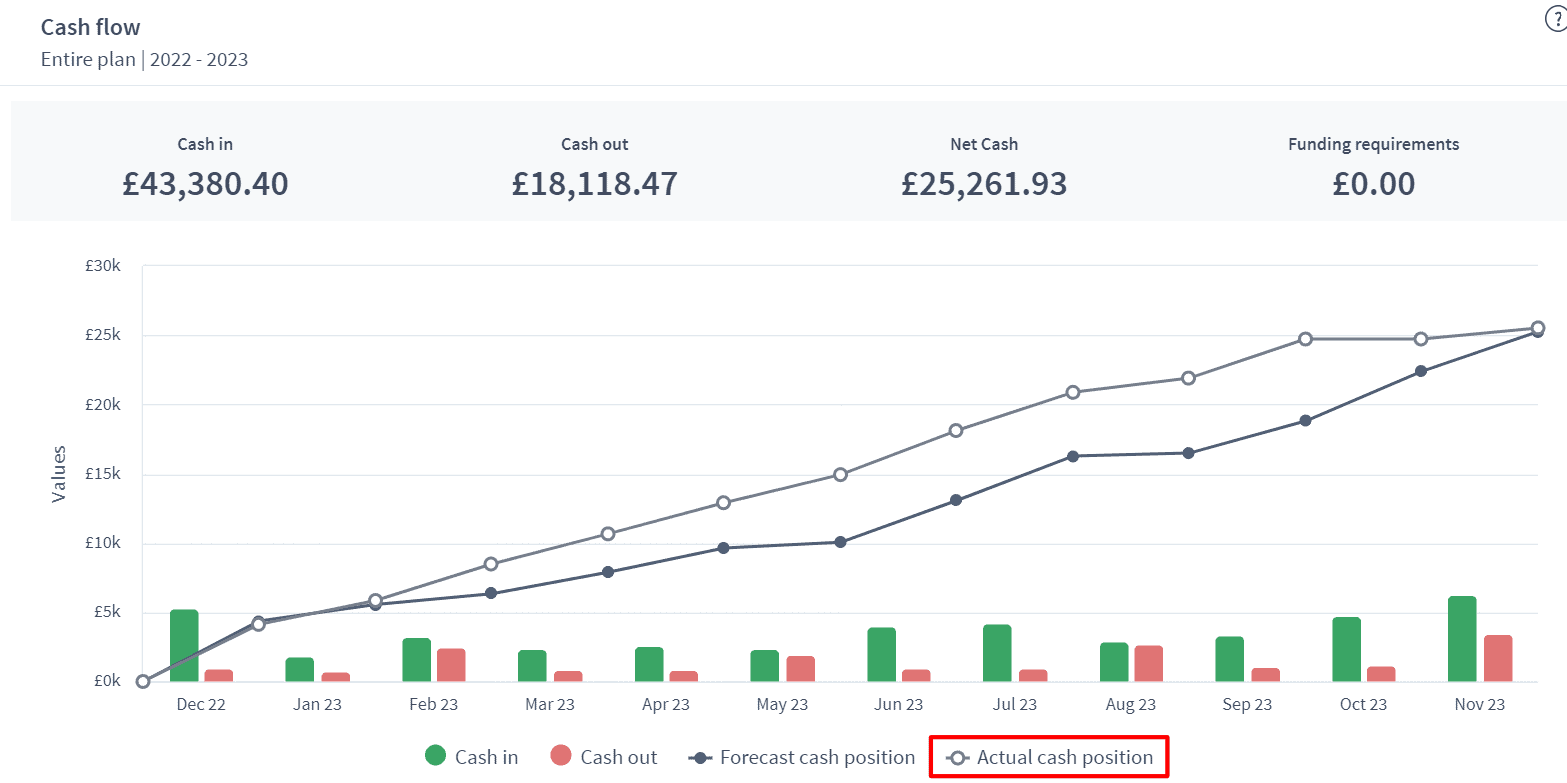Click the Nov 23 red cash out bar
This screenshot has height=783, width=1567.
(x=1498, y=659)
